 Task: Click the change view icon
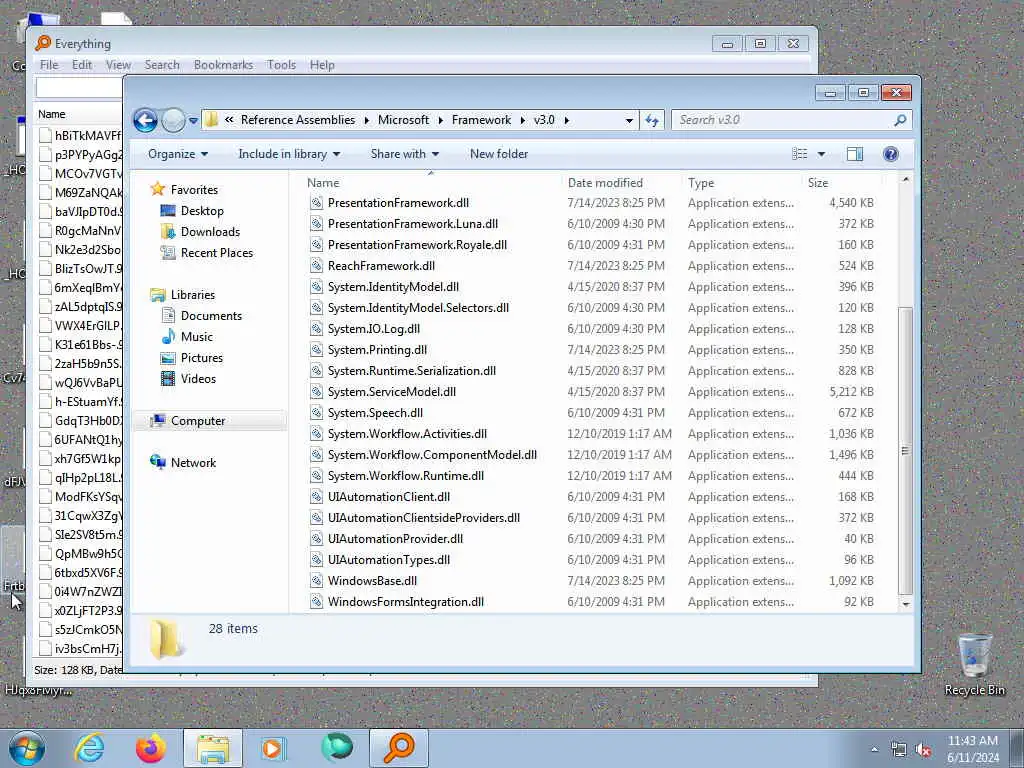coord(800,154)
